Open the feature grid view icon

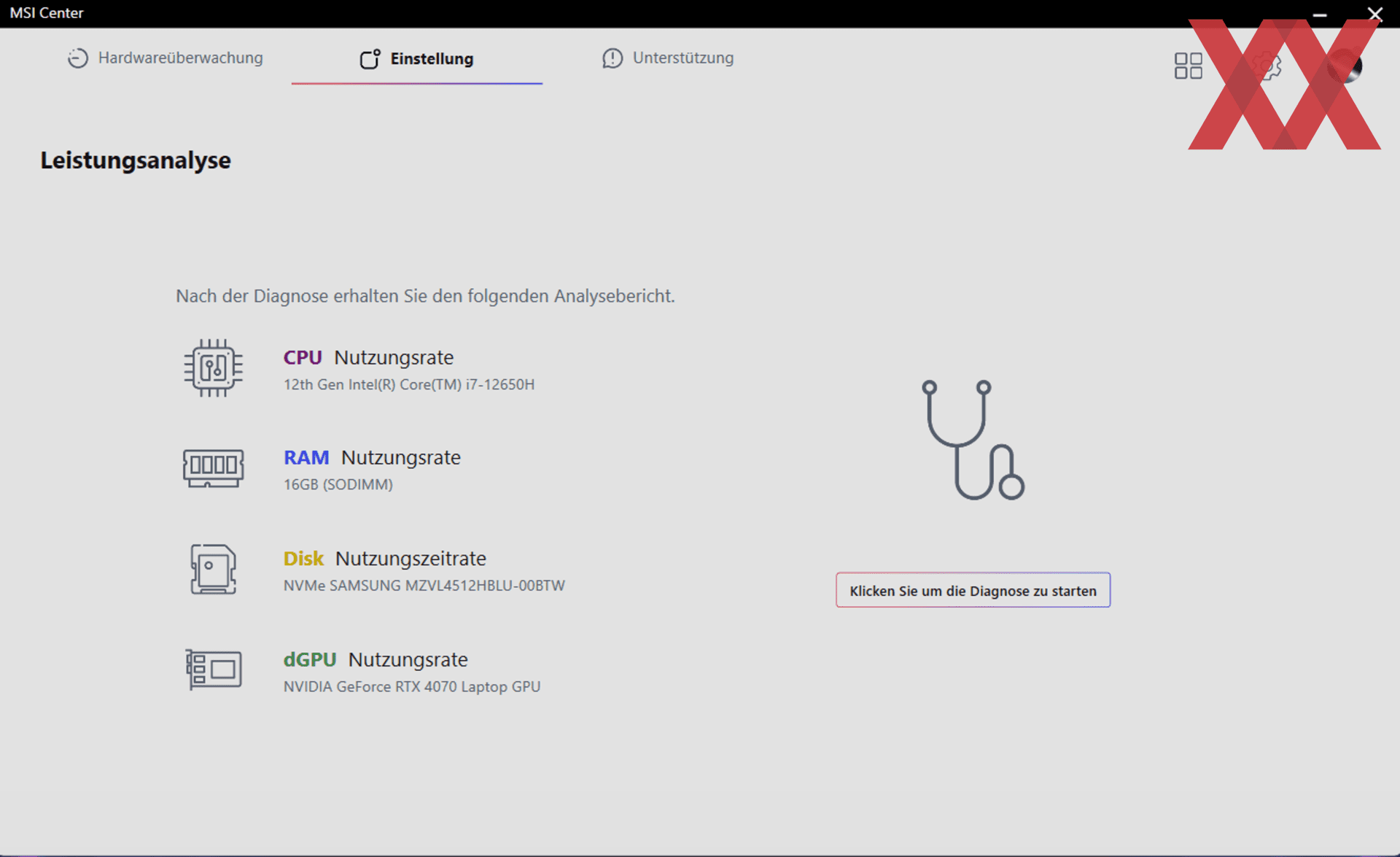[x=1188, y=66]
